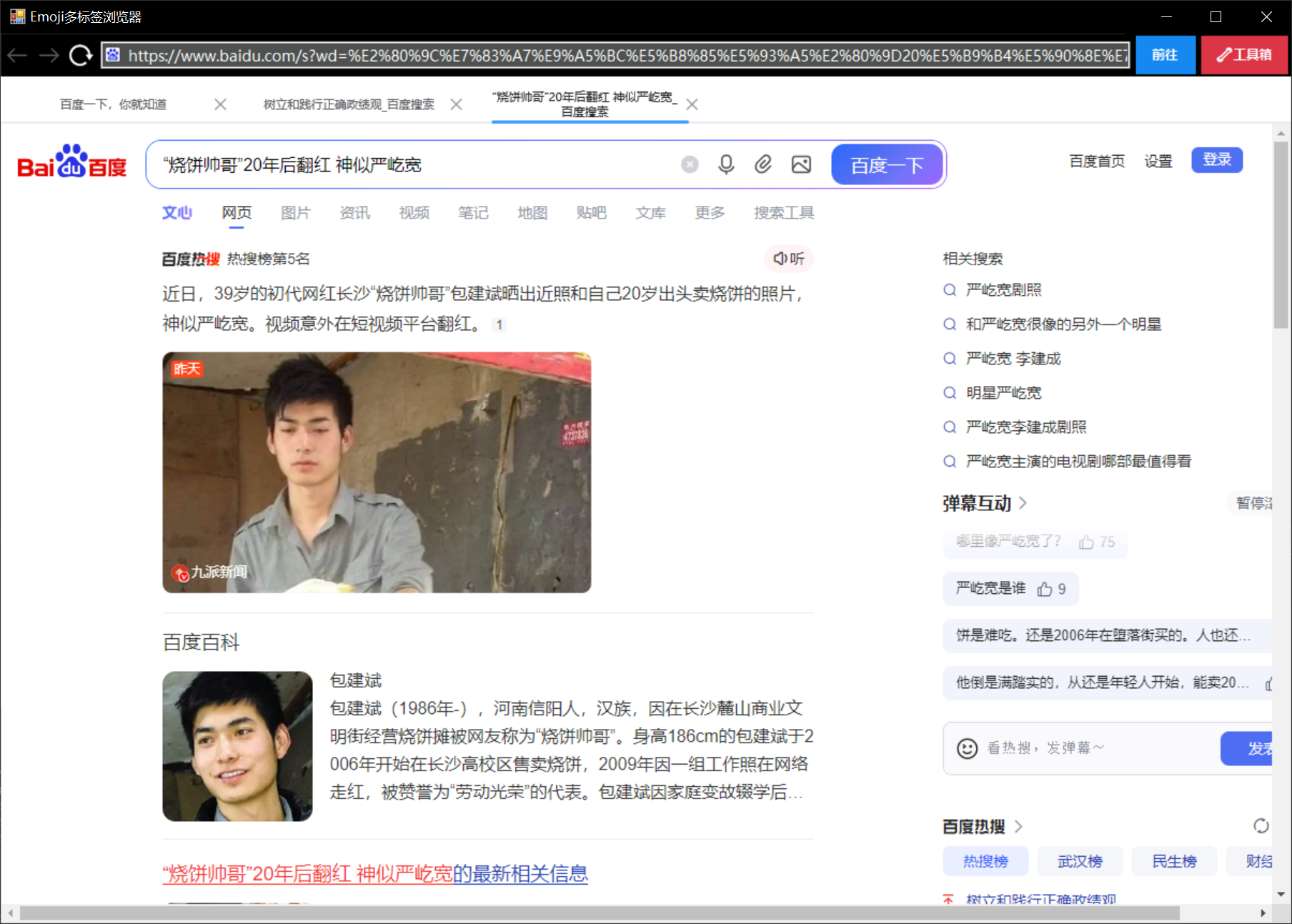Toggle the 听 audio listen button
The image size is (1292, 924).
tap(789, 259)
